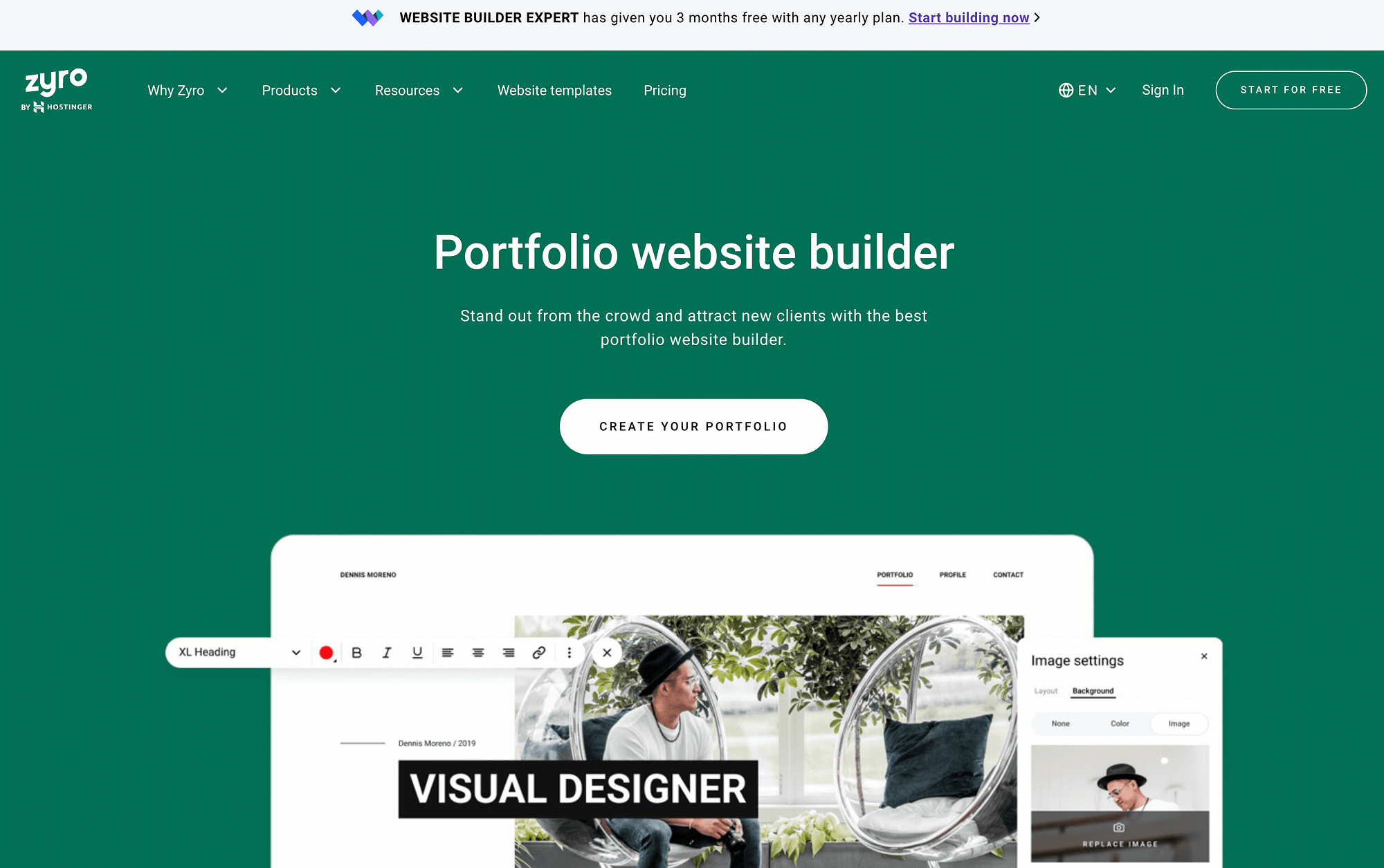Click the CREATE YOUR PORTFOLIO button
The width and height of the screenshot is (1384, 868).
694,426
